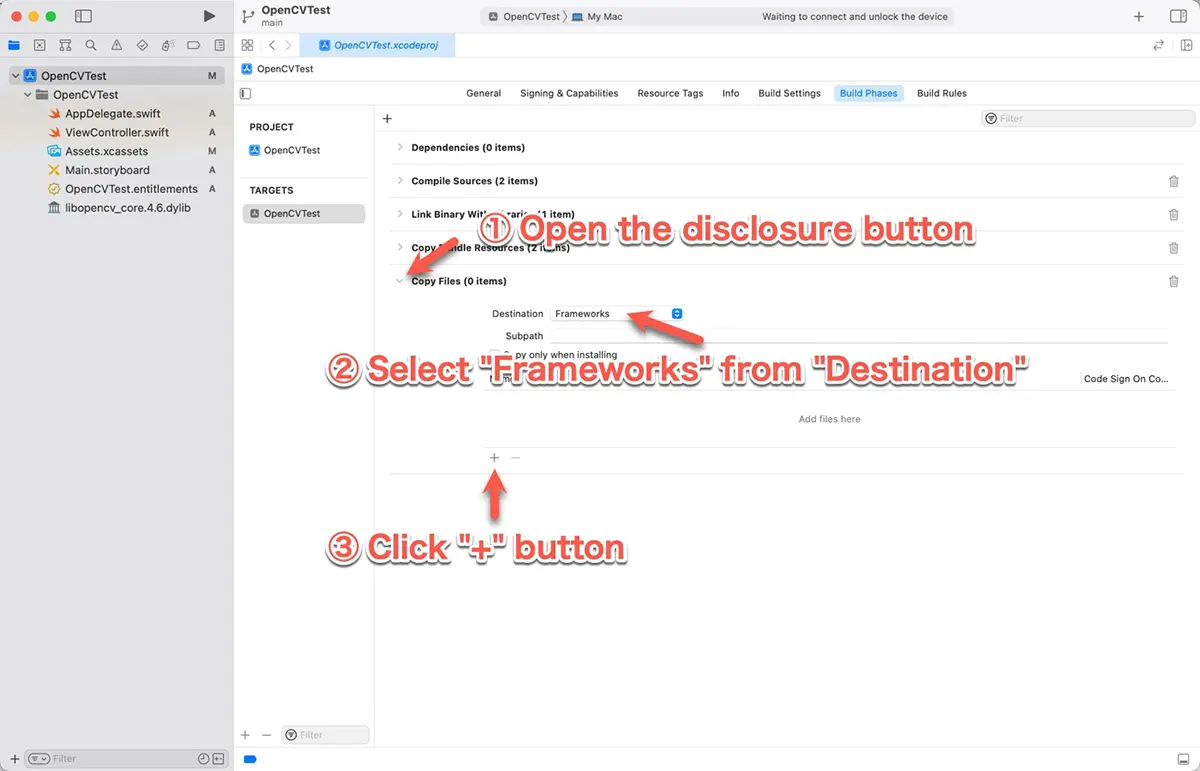The image size is (1200, 771).
Task: Click the Subpath text field
Action: pos(858,336)
